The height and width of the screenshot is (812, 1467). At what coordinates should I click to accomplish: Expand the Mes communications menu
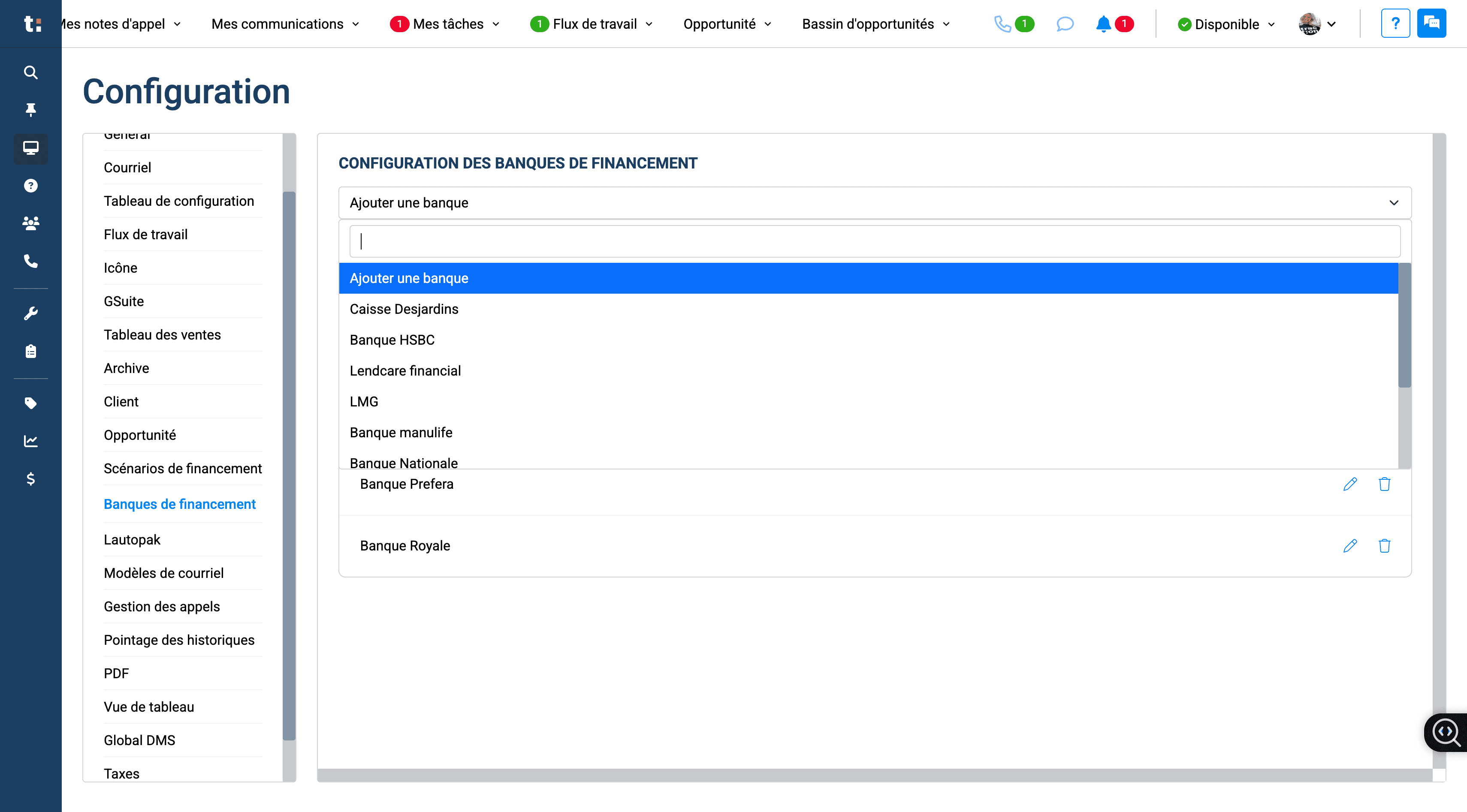point(285,24)
